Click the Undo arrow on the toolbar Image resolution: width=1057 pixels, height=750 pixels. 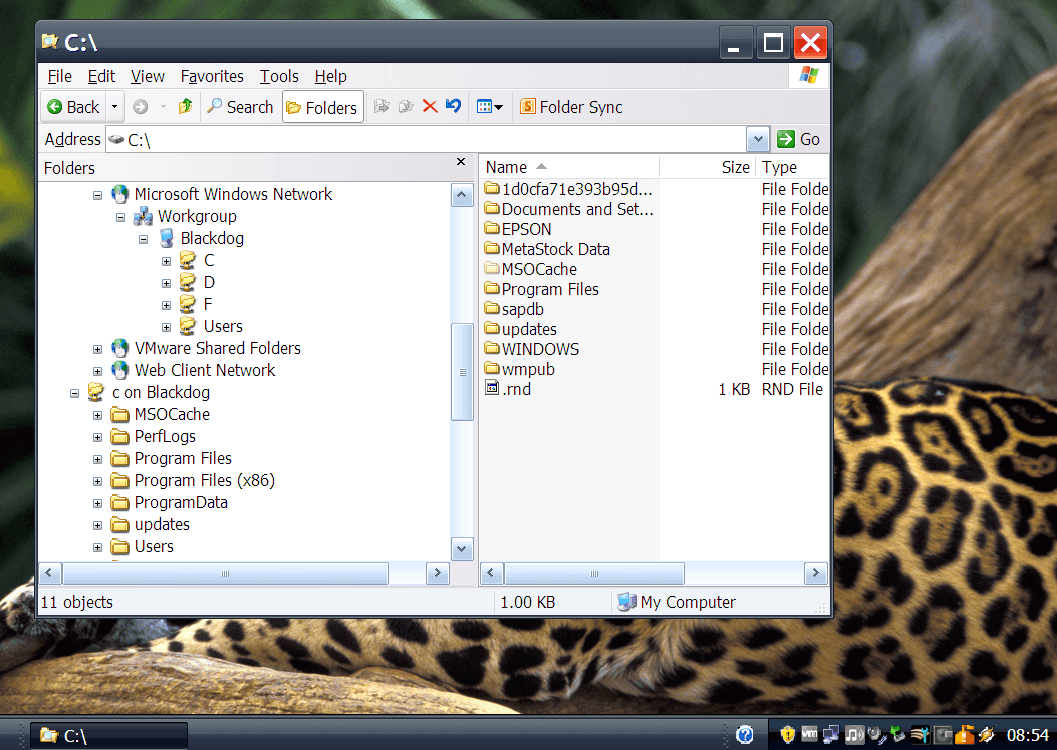coord(452,106)
